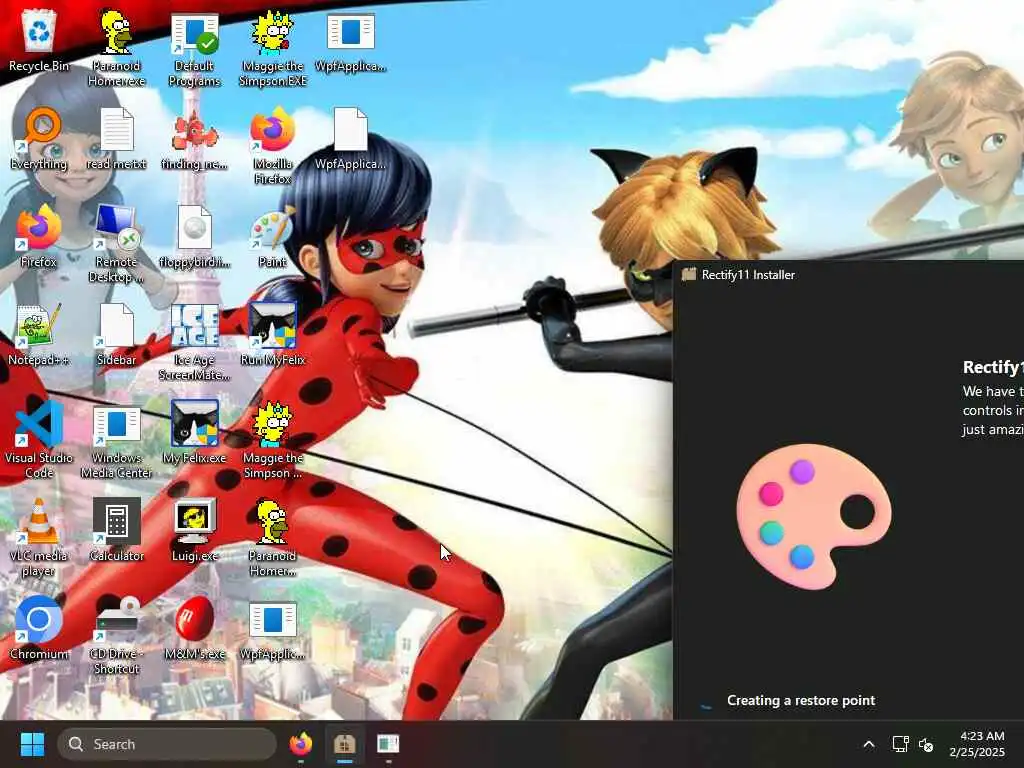Switch to Rectify11 Installer taskbar button

(x=344, y=744)
